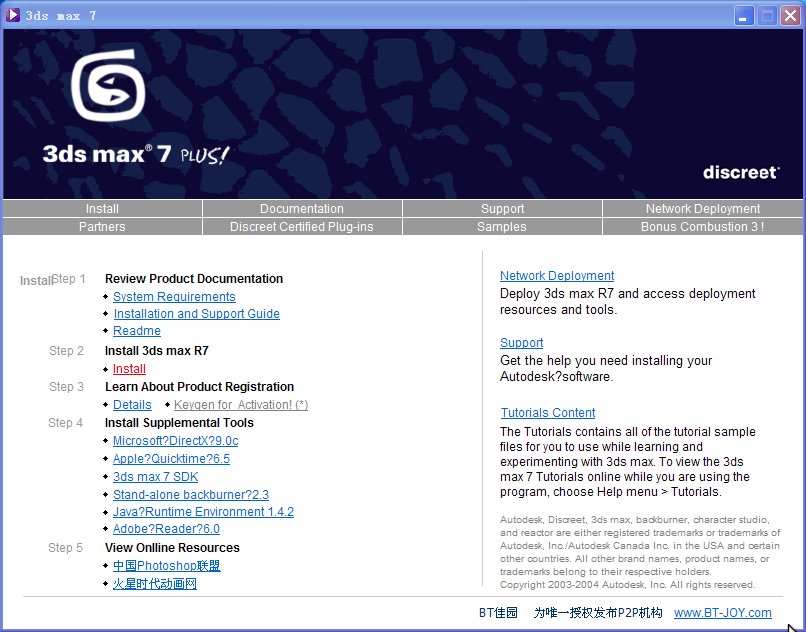This screenshot has width=806, height=632.
Task: Click the 'View Online Resources' heading
Action: click(172, 548)
